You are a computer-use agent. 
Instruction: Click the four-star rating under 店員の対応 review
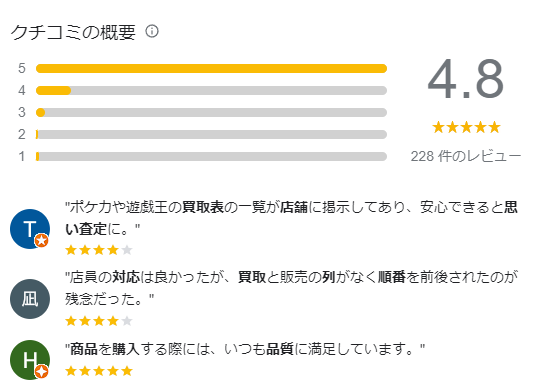click(99, 321)
